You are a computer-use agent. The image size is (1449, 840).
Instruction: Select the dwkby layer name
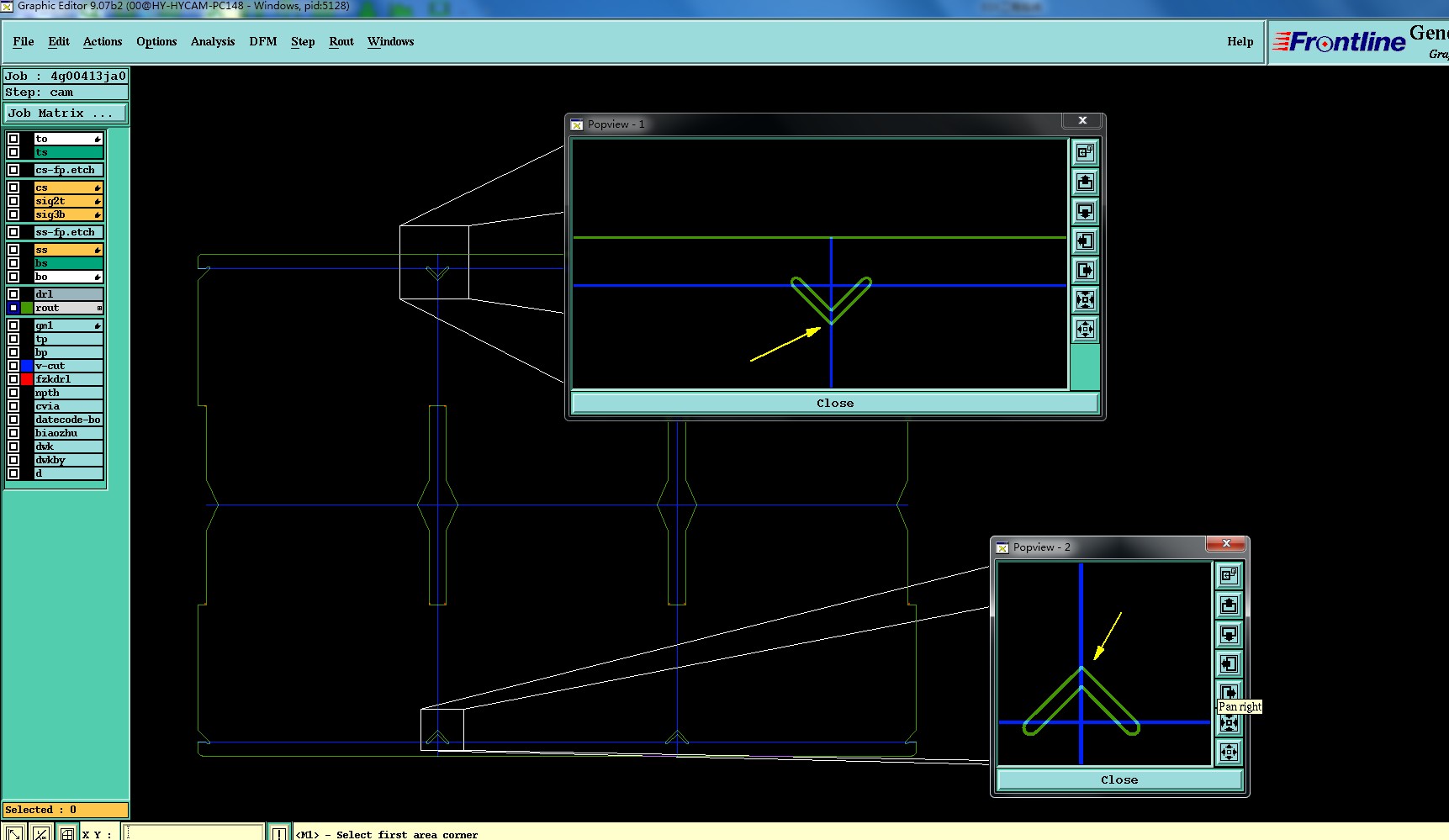[x=68, y=460]
